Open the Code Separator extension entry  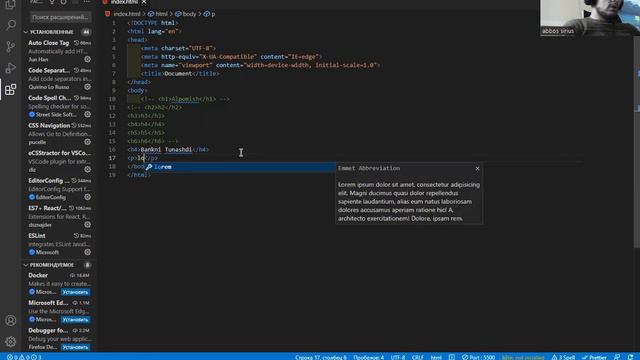[x=59, y=78]
